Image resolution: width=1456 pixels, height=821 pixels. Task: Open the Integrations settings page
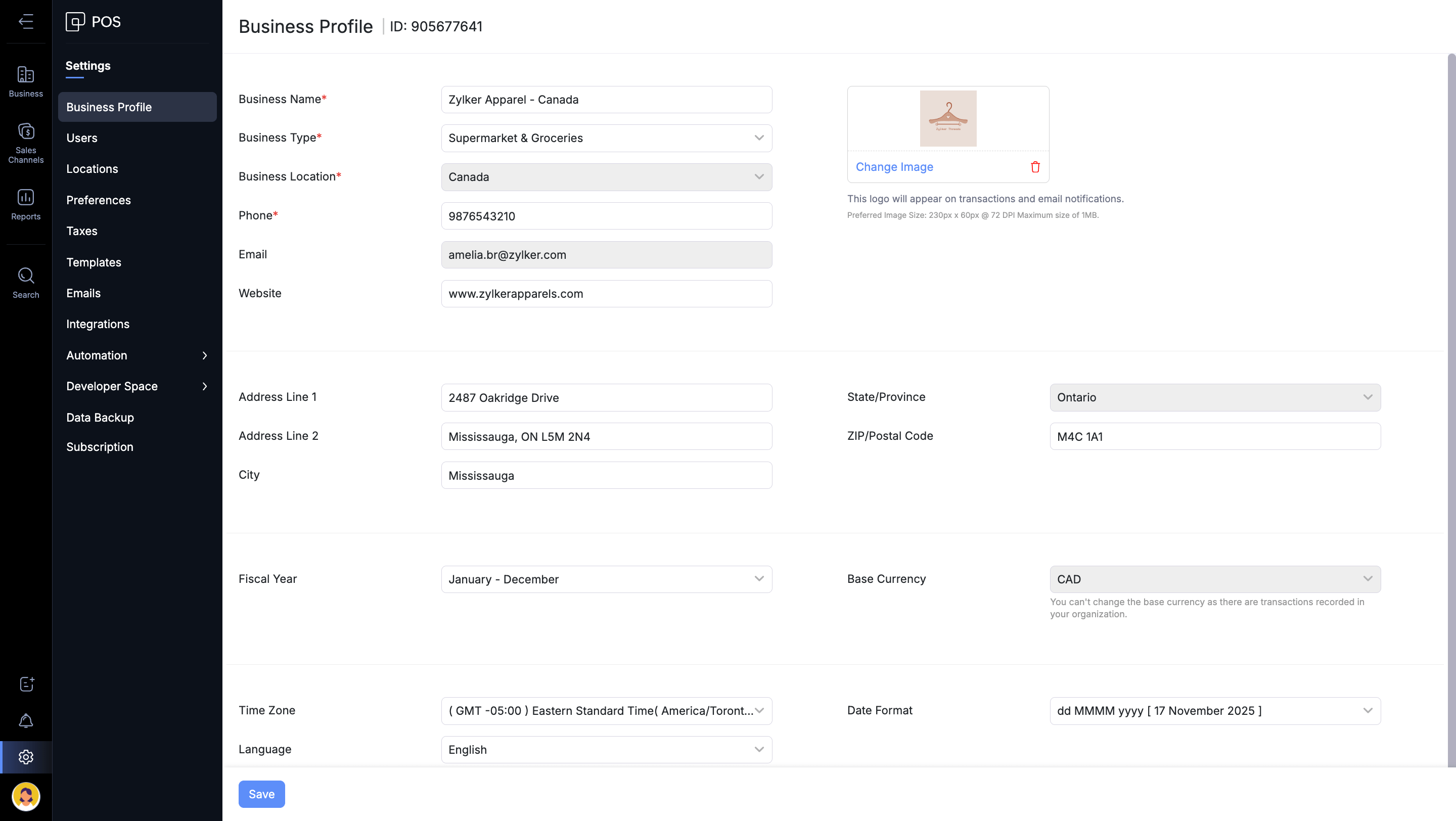[x=98, y=325]
